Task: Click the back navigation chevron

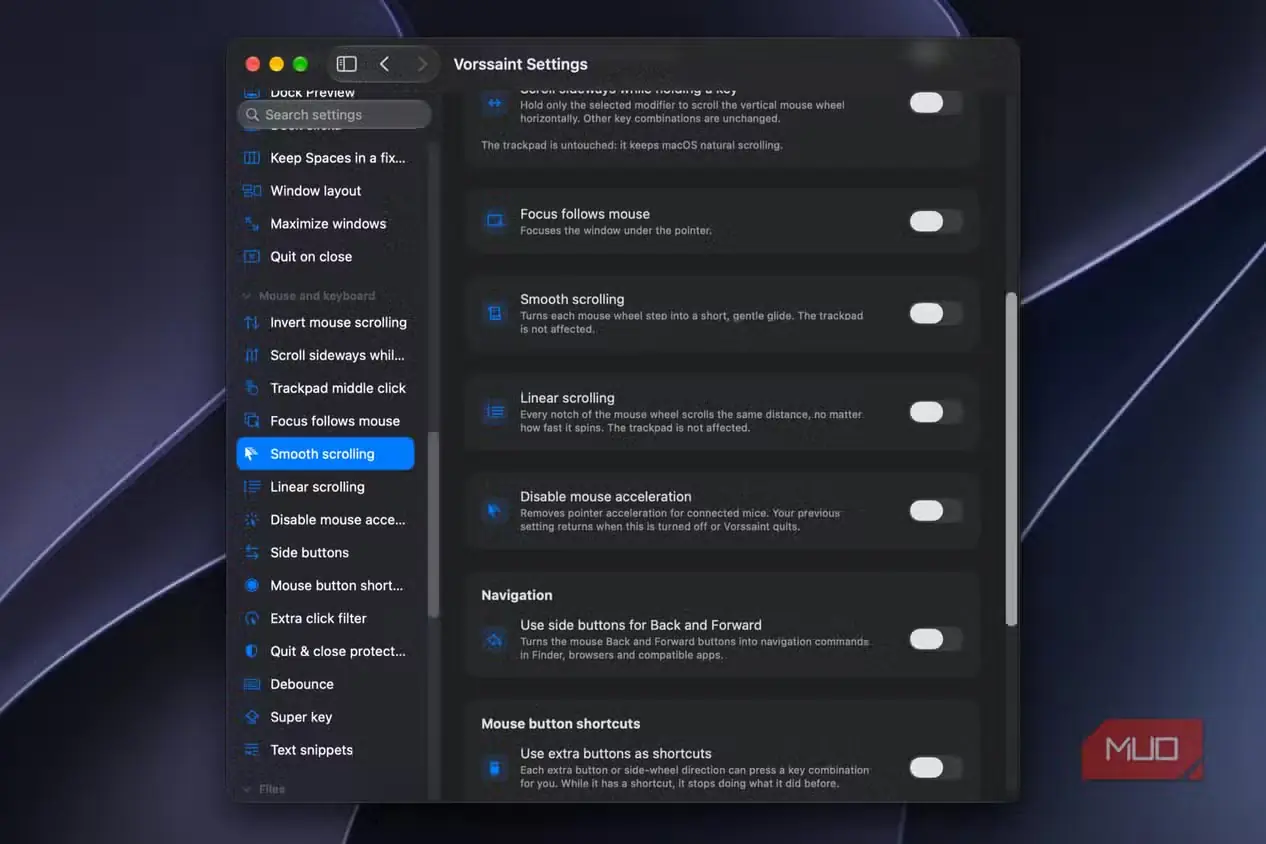Action: click(384, 64)
